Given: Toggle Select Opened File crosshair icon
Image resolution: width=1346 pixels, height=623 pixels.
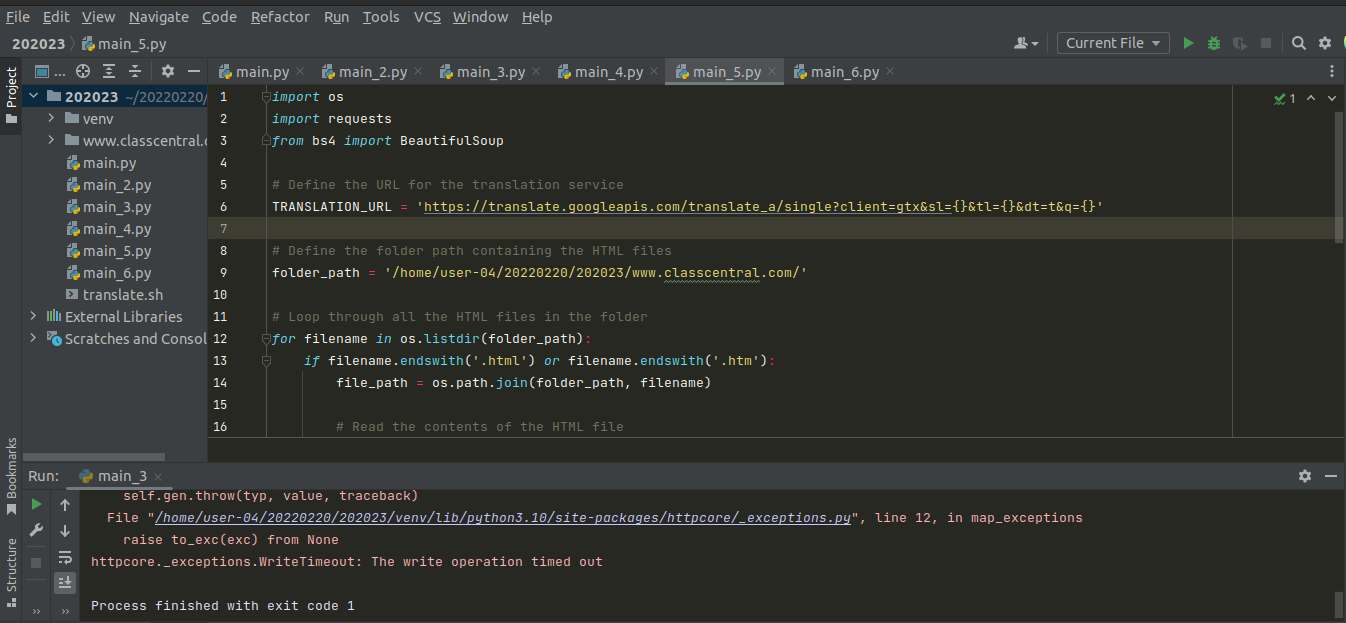Looking at the screenshot, I should pyautogui.click(x=82, y=71).
